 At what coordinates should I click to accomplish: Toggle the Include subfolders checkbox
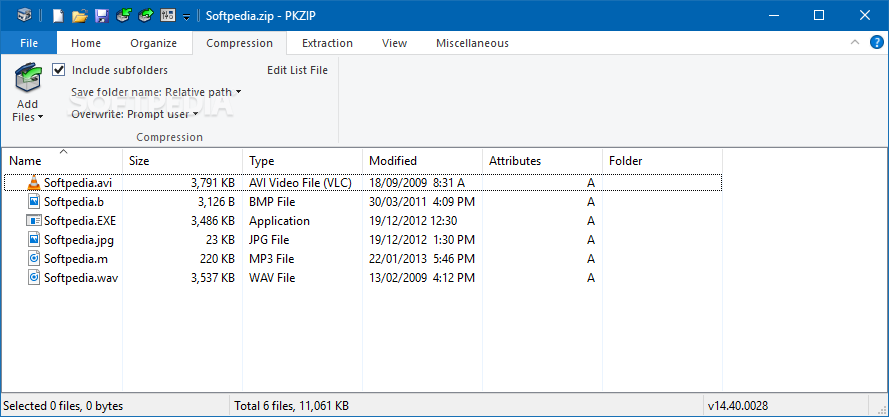click(58, 70)
